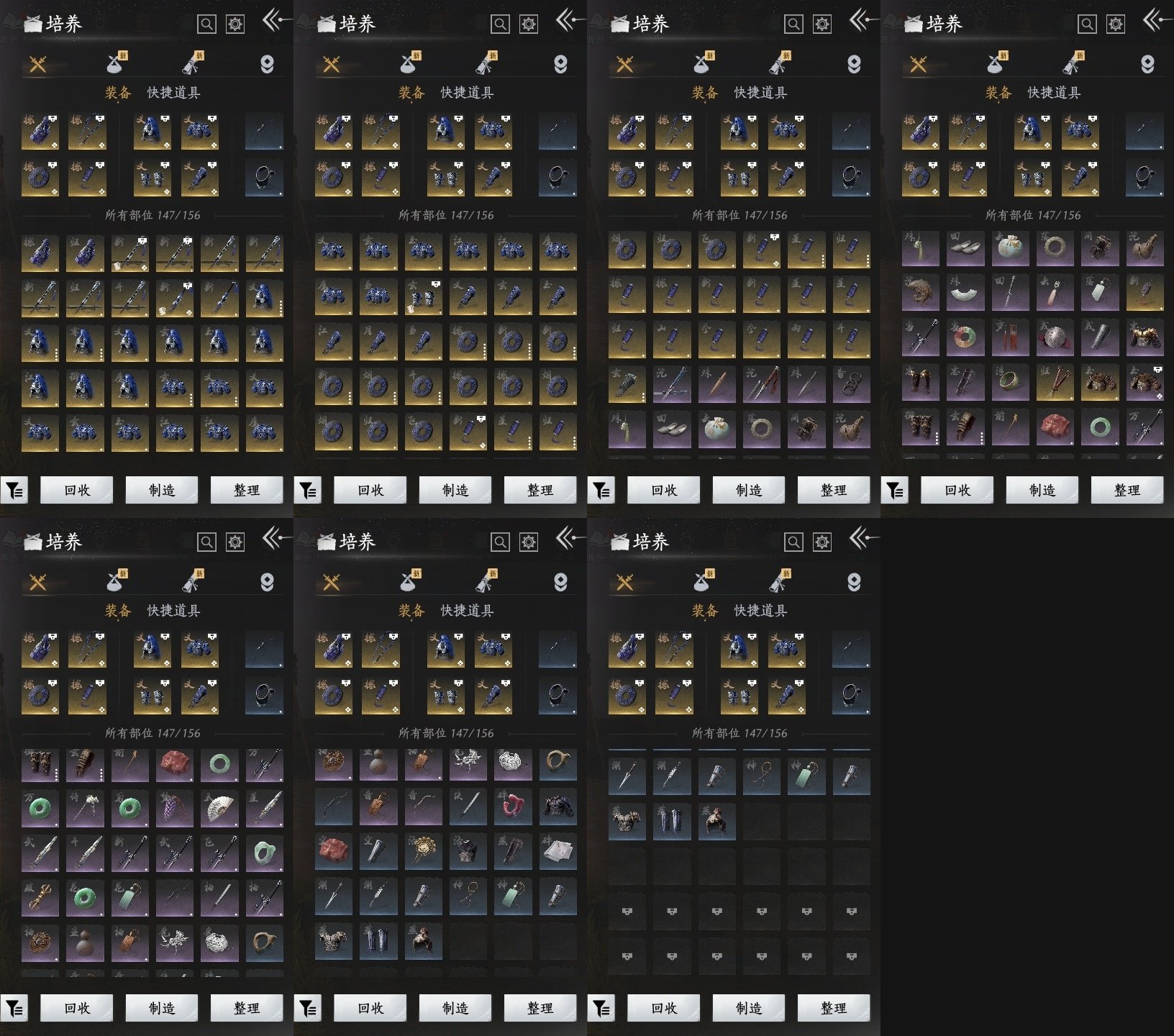This screenshot has height=1036, width=1174.
Task: Click filter list icon in top-right panel
Action: pyautogui.click(x=895, y=491)
